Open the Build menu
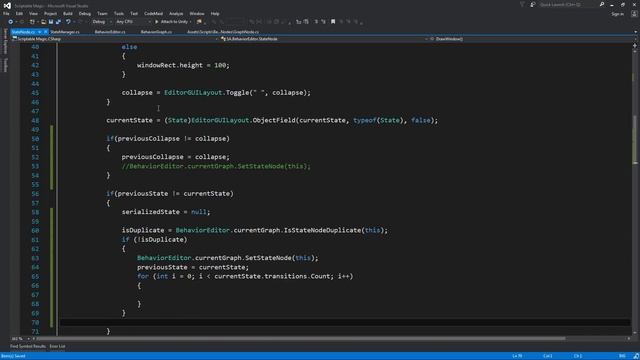Image resolution: width=640 pixels, height=360 pixels. pos(68,14)
